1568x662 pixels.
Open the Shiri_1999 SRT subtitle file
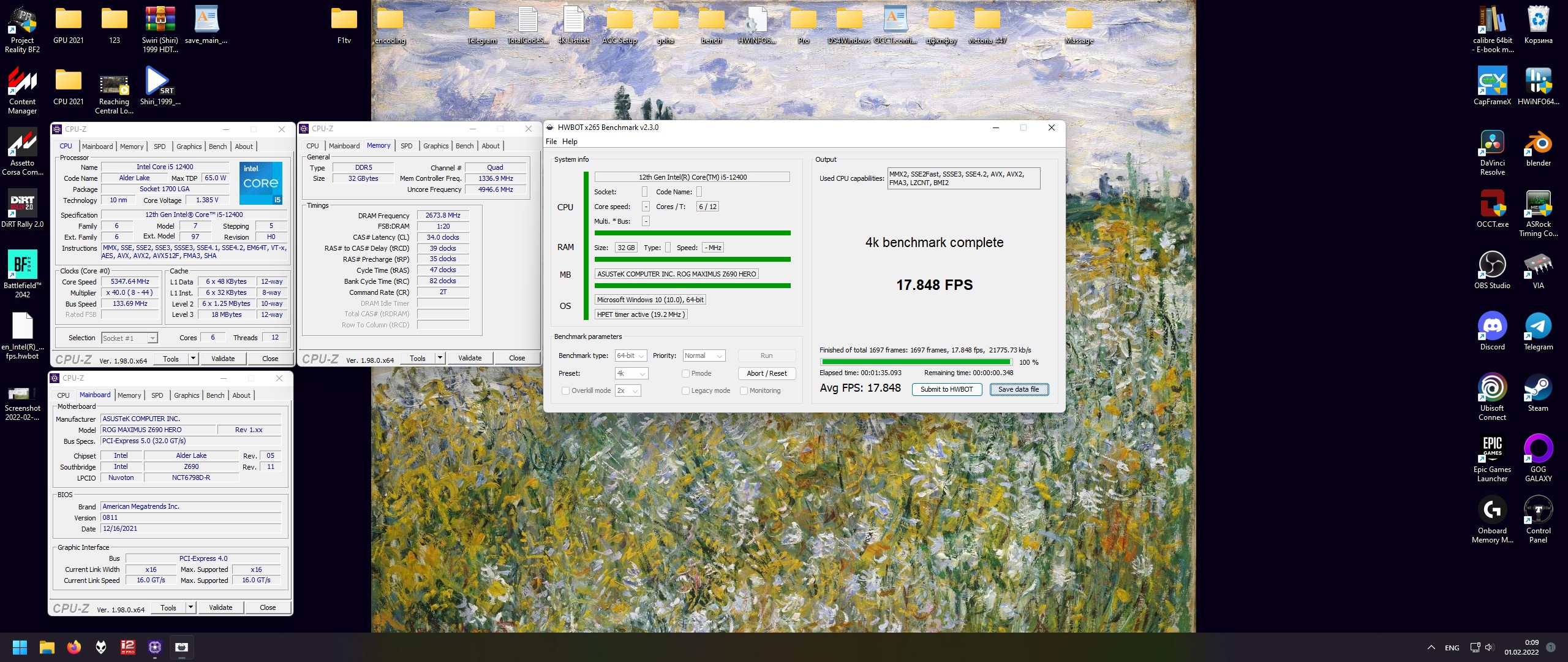click(x=160, y=86)
